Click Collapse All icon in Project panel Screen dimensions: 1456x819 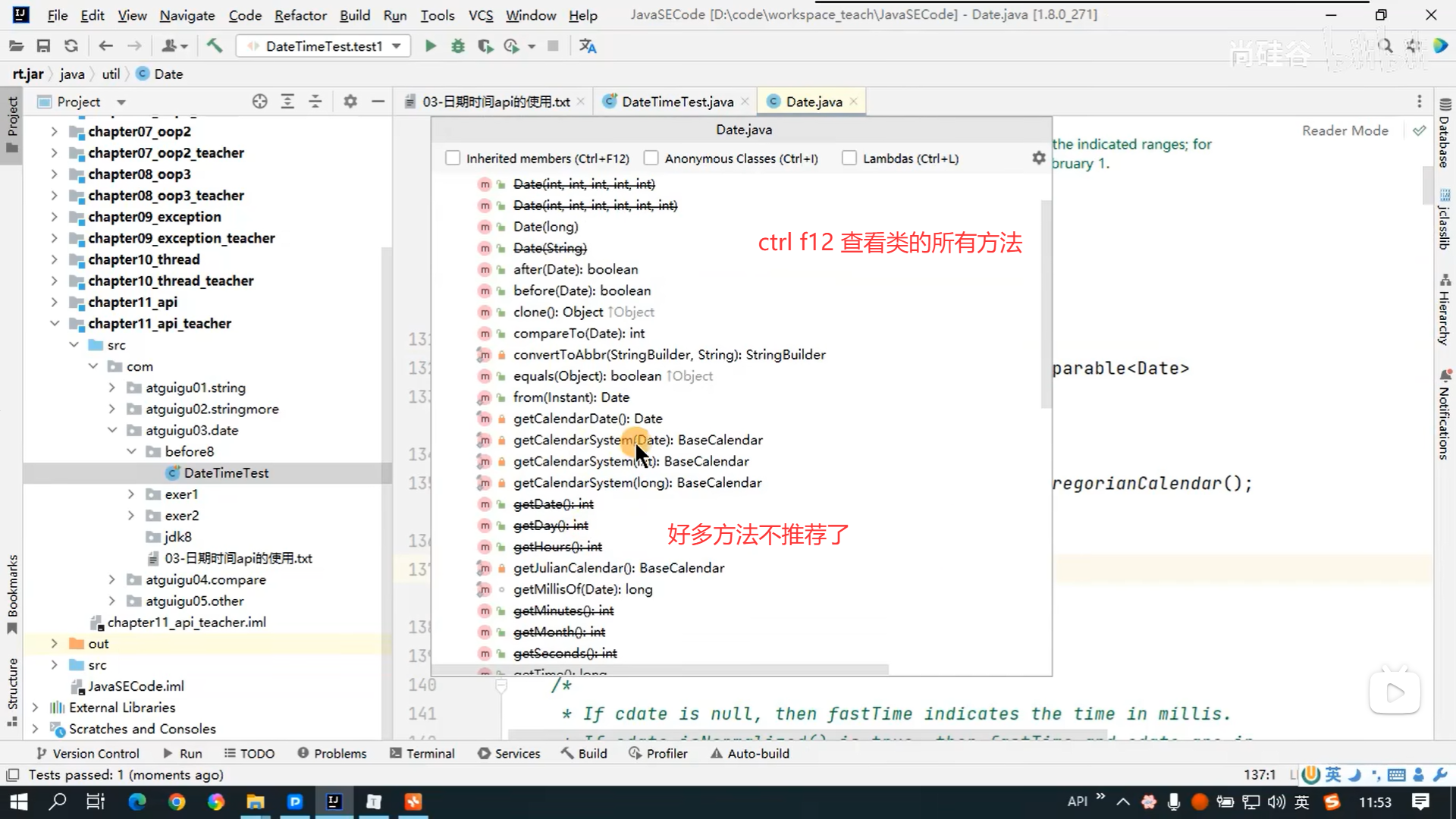[315, 102]
